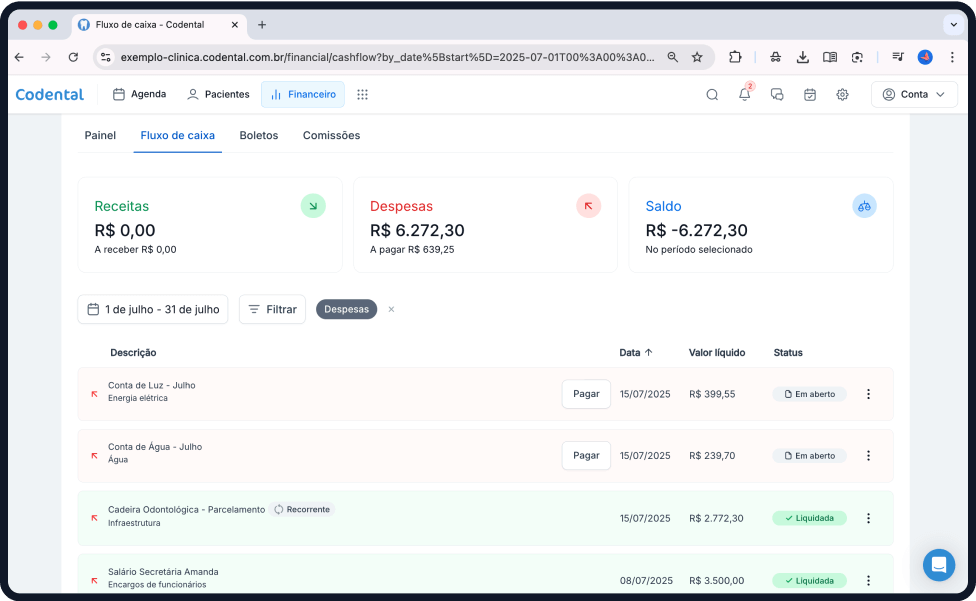Switch to the Boletos tab
This screenshot has width=976, height=601.
pos(259,135)
